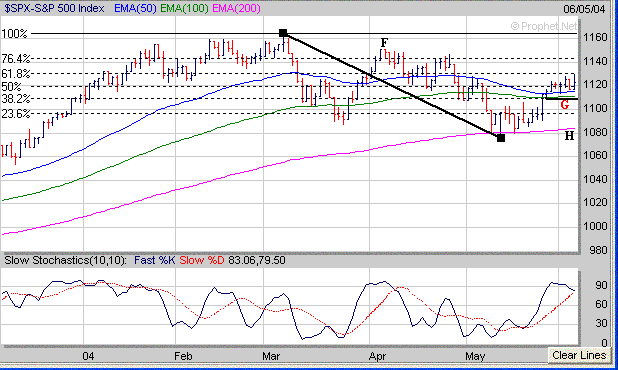Click the 61.8% retracement label
Image resolution: width=618 pixels, height=370 pixels.
coord(15,73)
